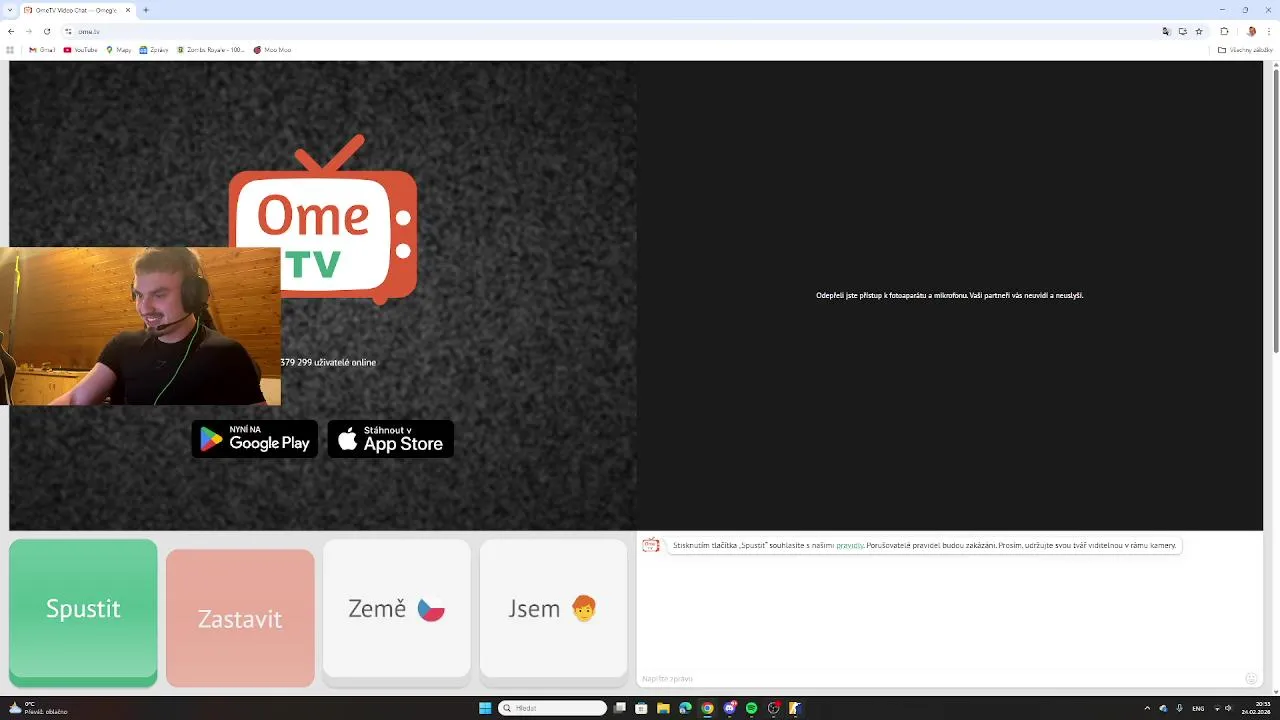The image size is (1280, 720).
Task: Open the App Store download badge
Action: [x=391, y=439]
